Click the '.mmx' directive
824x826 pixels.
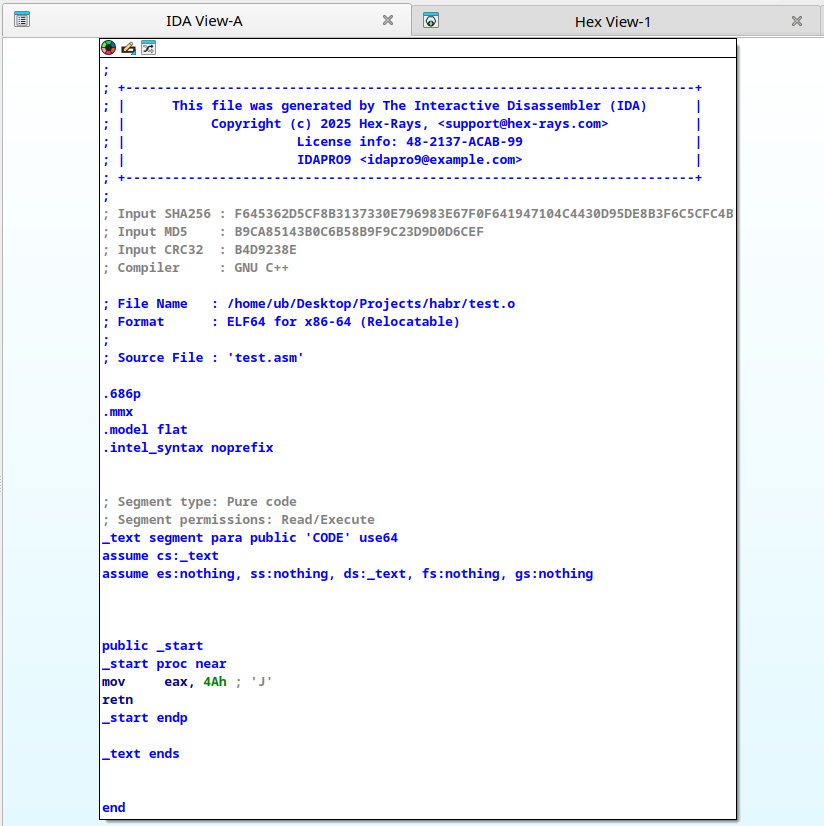click(x=117, y=412)
